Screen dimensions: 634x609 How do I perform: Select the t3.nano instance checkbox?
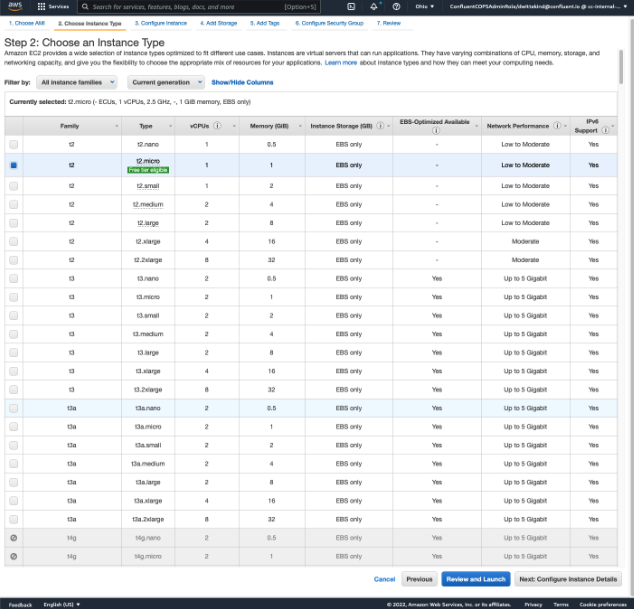(13, 279)
